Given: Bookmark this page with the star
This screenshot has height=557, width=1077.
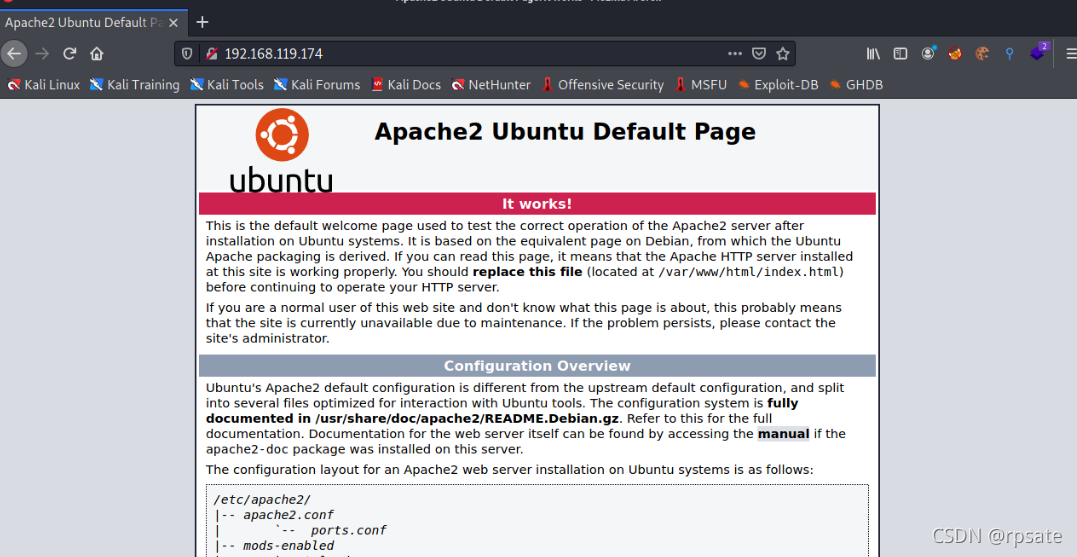Looking at the screenshot, I should pyautogui.click(x=782, y=54).
